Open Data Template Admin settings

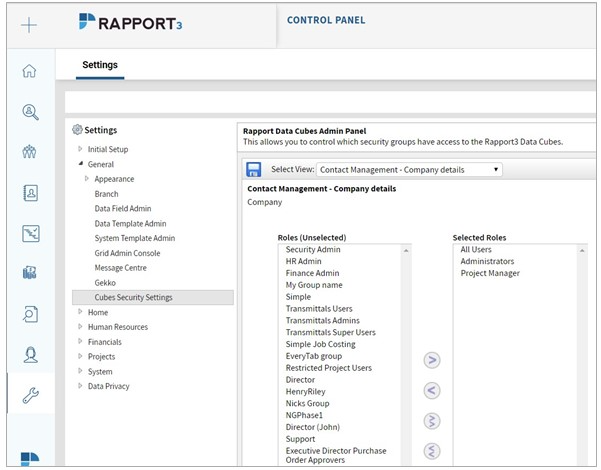coord(130,223)
